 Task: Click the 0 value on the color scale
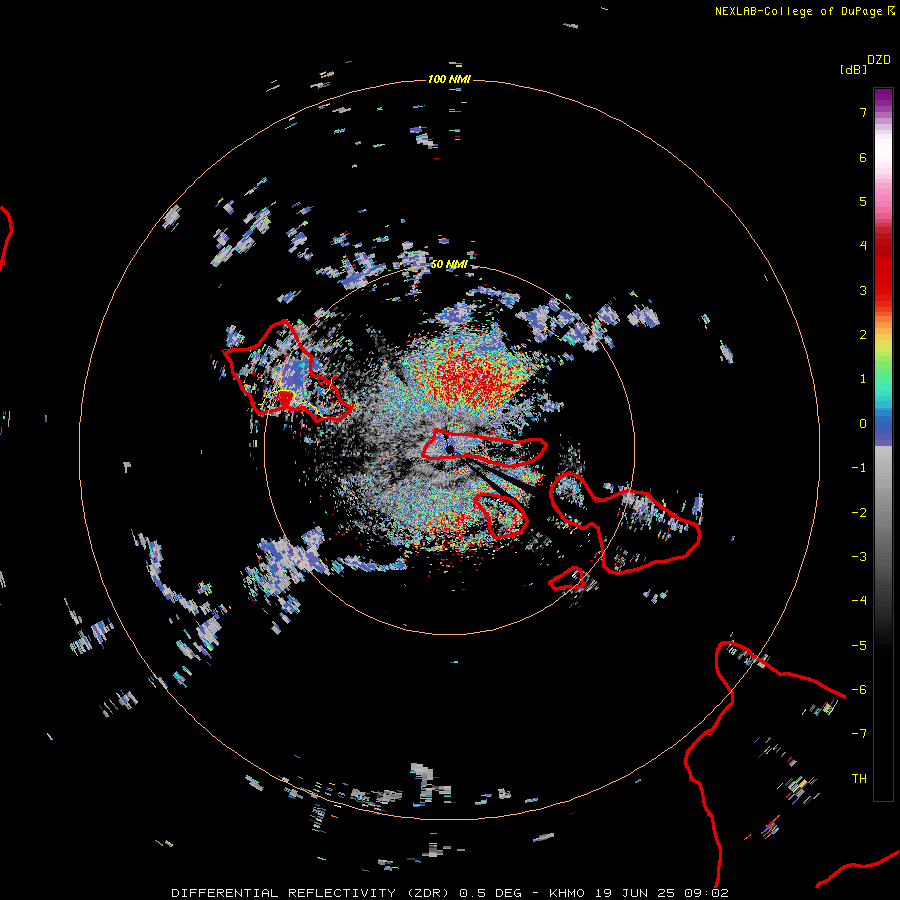(863, 424)
